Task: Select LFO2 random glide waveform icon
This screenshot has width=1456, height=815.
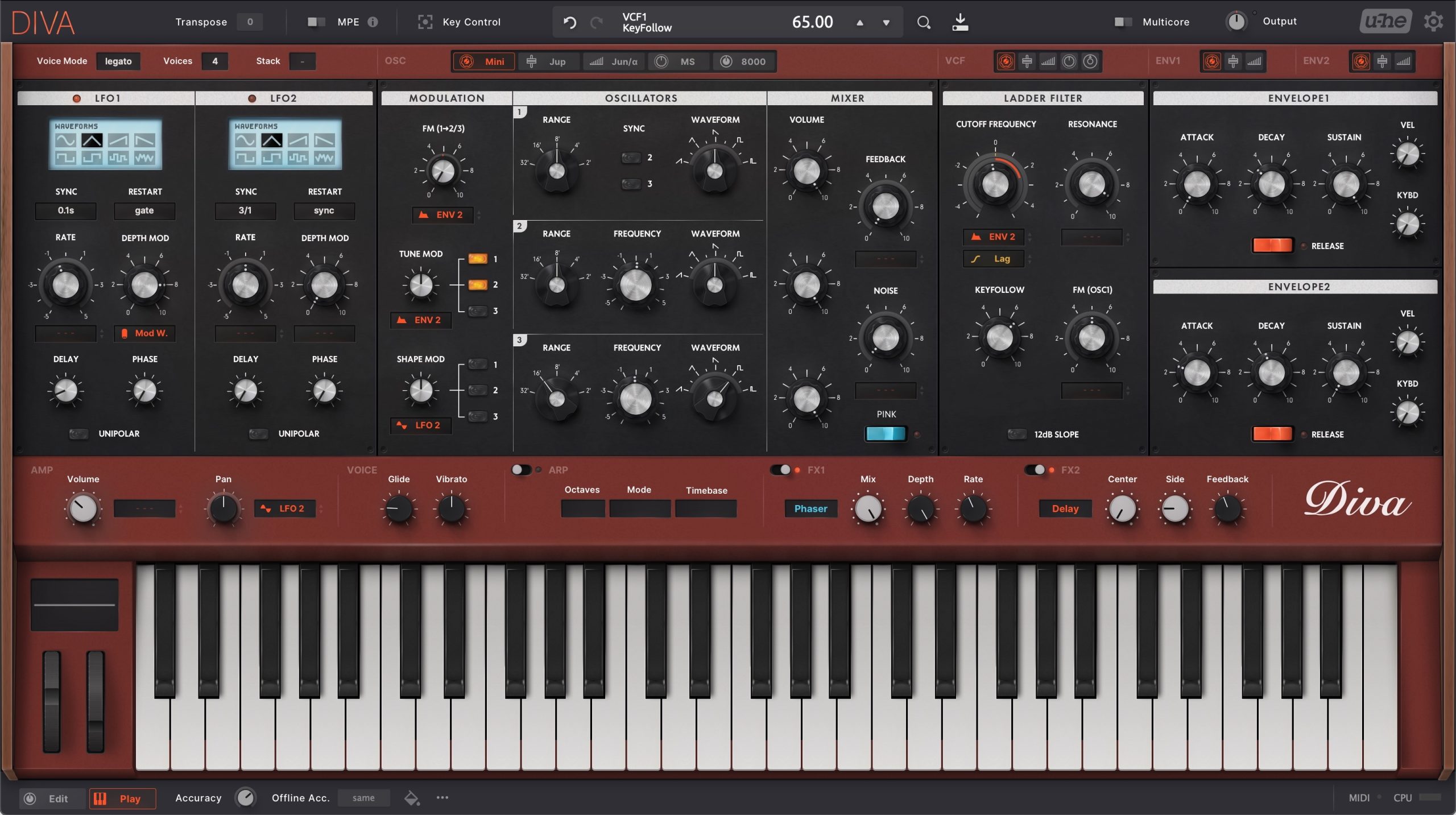Action: [324, 158]
